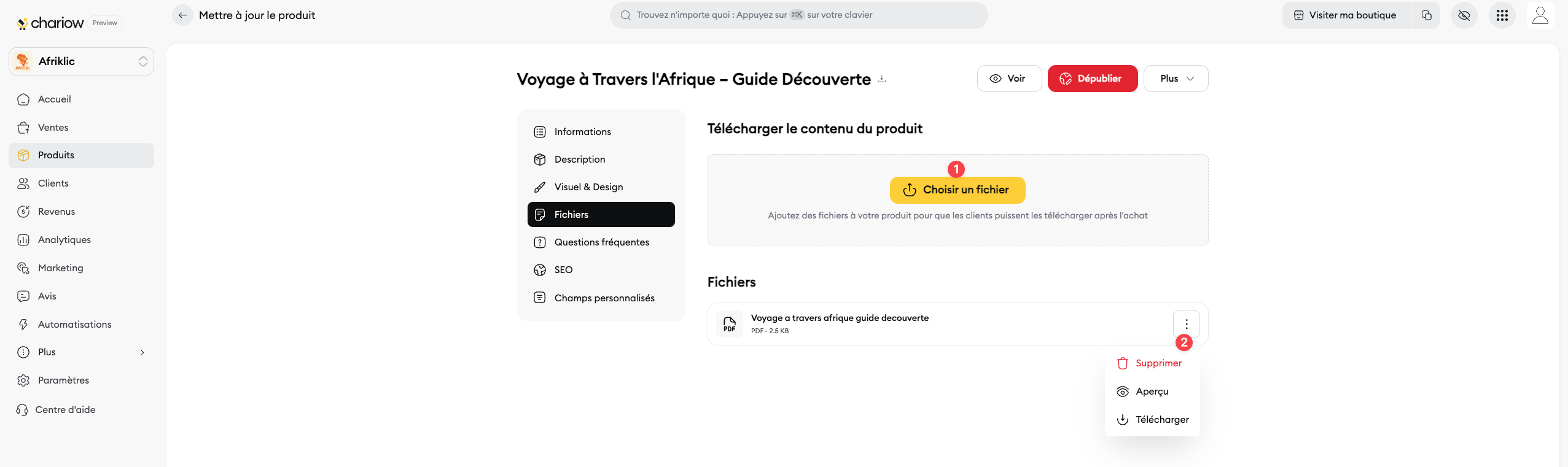Click the user profile avatar icon
Image resolution: width=1568 pixels, height=467 pixels.
click(1540, 15)
